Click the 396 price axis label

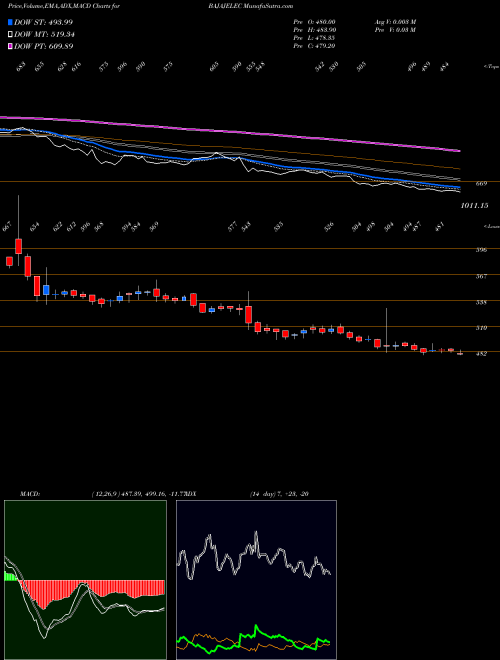point(481,250)
